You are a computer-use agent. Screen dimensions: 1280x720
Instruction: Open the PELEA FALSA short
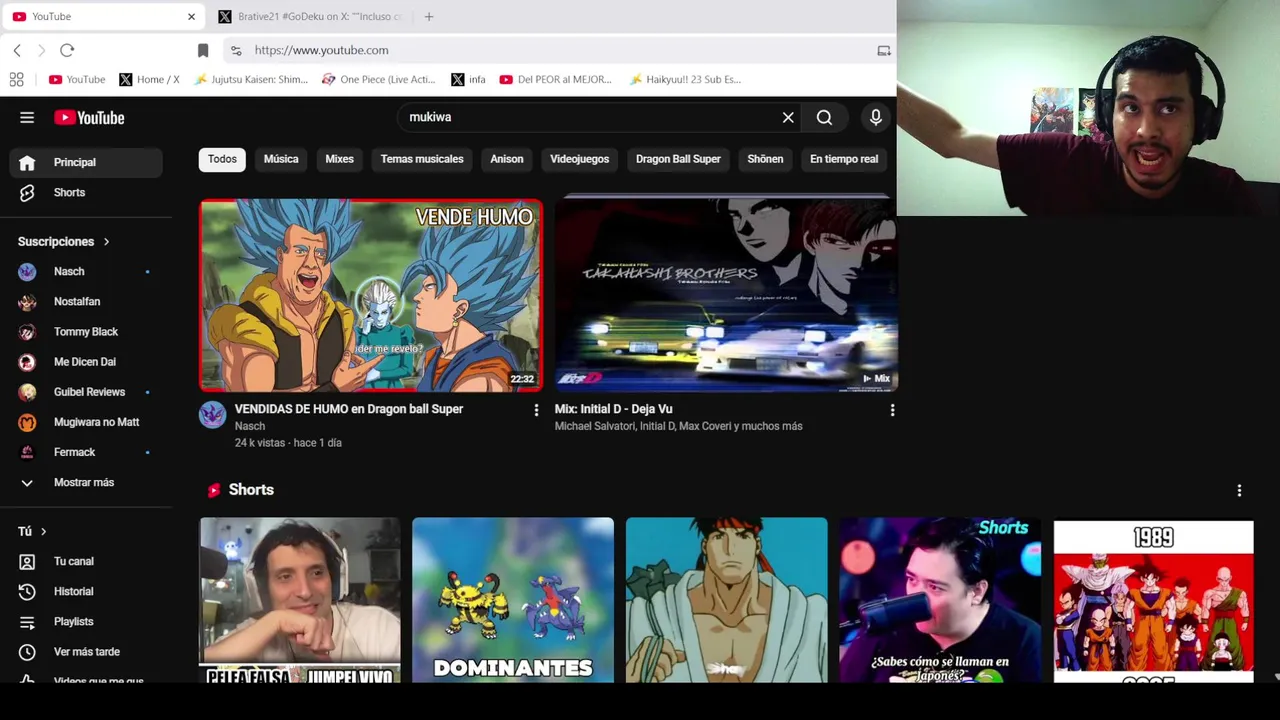(300, 600)
